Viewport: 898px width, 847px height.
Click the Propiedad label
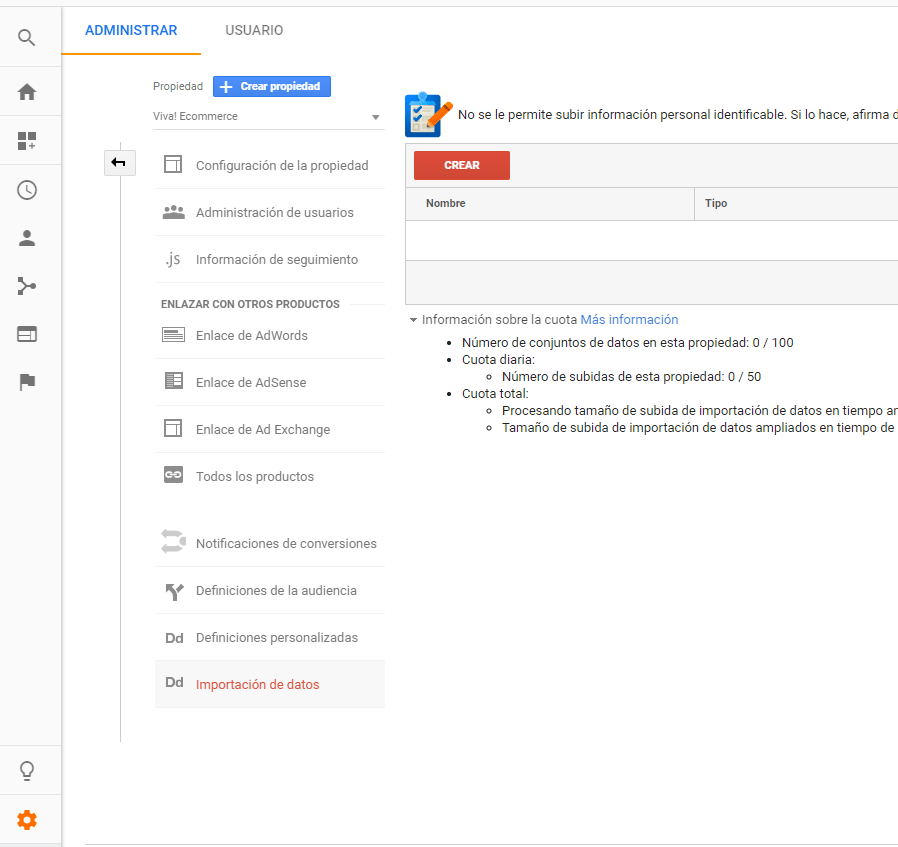pyautogui.click(x=178, y=86)
